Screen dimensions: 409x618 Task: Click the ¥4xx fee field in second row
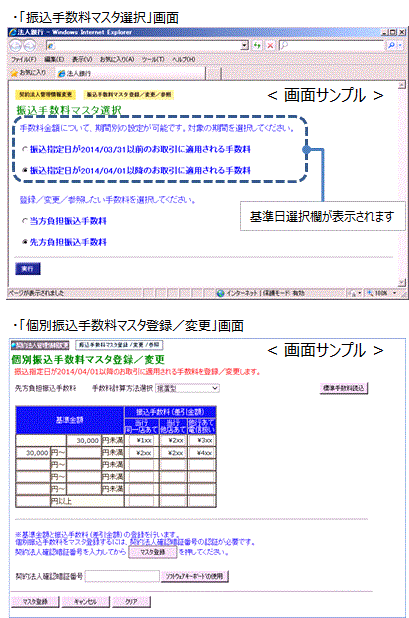coord(202,452)
